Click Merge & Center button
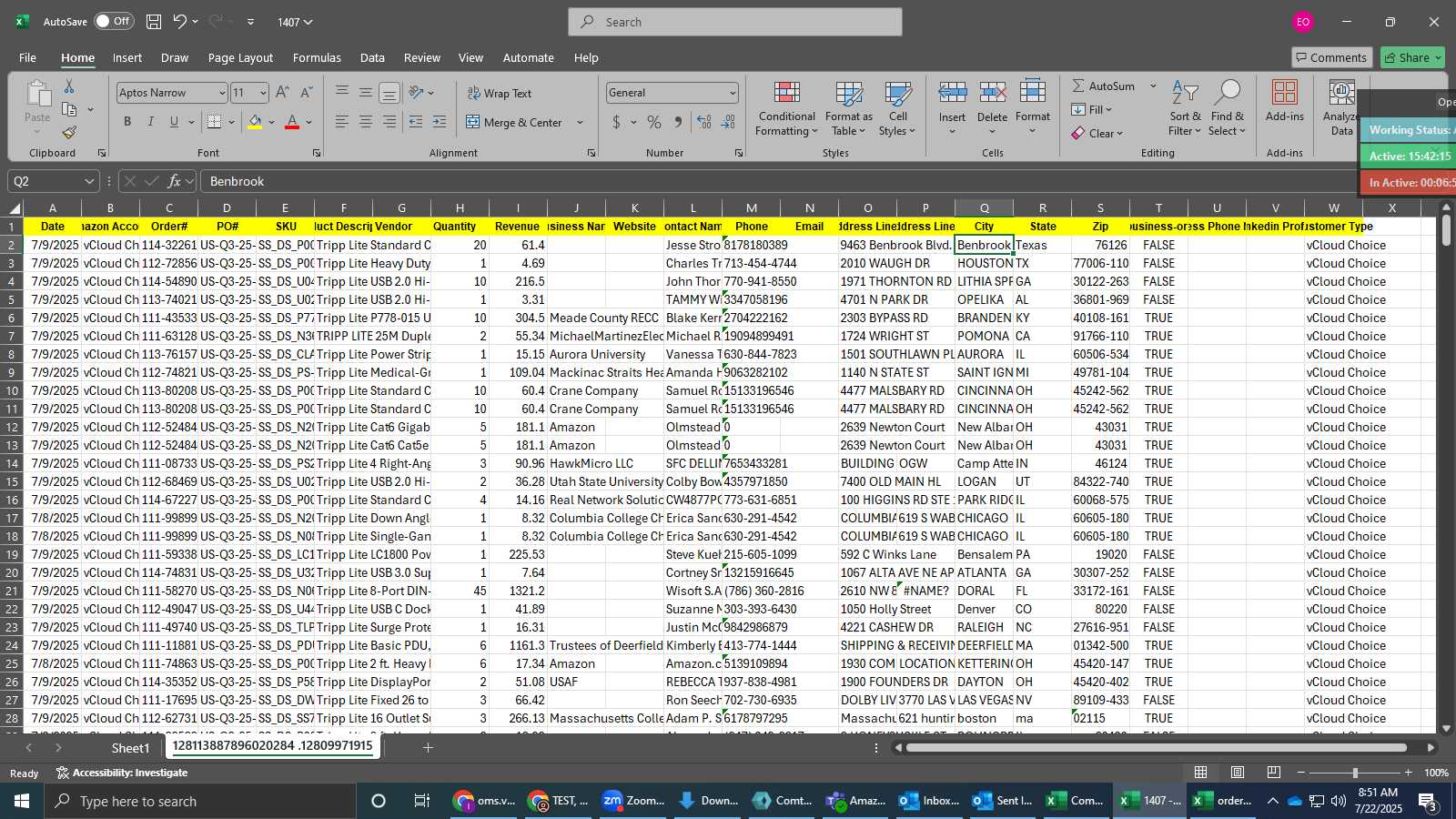1456x819 pixels. pyautogui.click(x=514, y=122)
